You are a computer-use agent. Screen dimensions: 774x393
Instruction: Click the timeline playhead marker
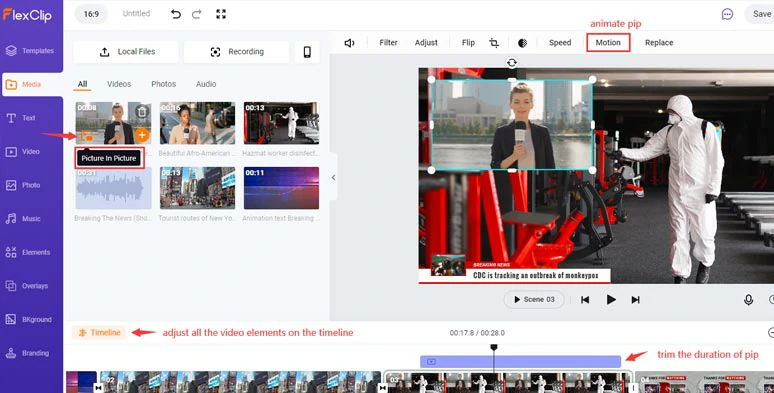(x=494, y=348)
